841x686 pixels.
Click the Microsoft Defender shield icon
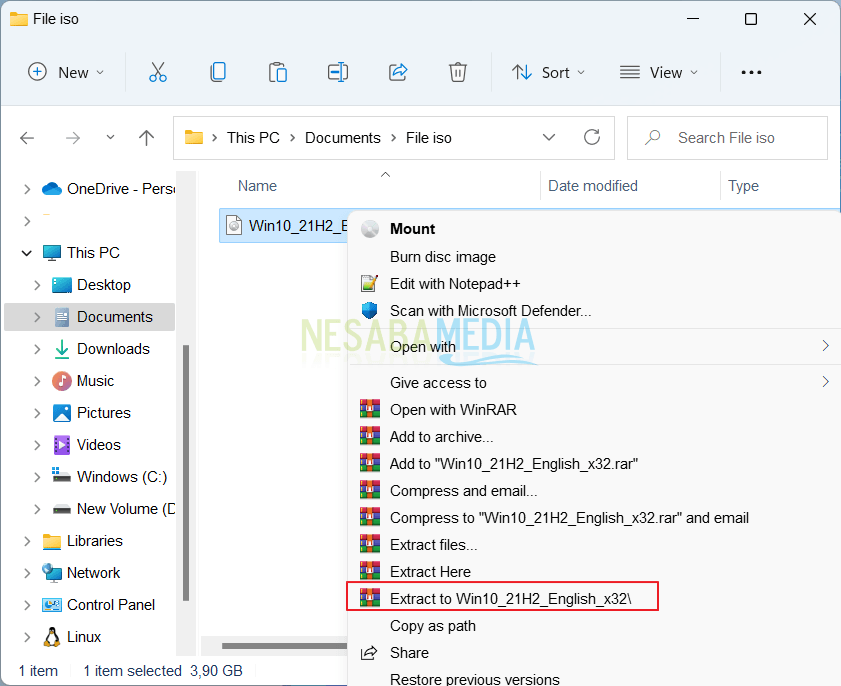370,311
